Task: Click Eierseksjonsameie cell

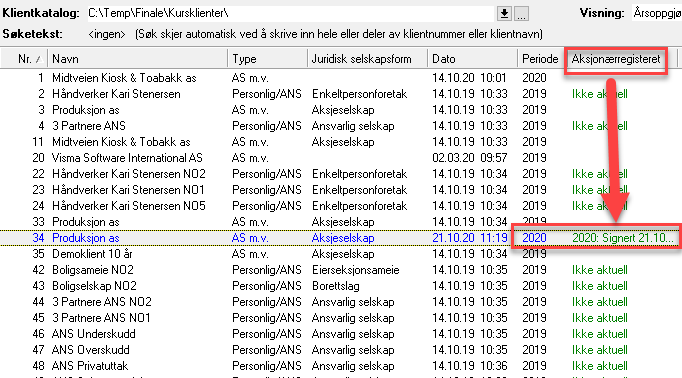Action: (355, 270)
